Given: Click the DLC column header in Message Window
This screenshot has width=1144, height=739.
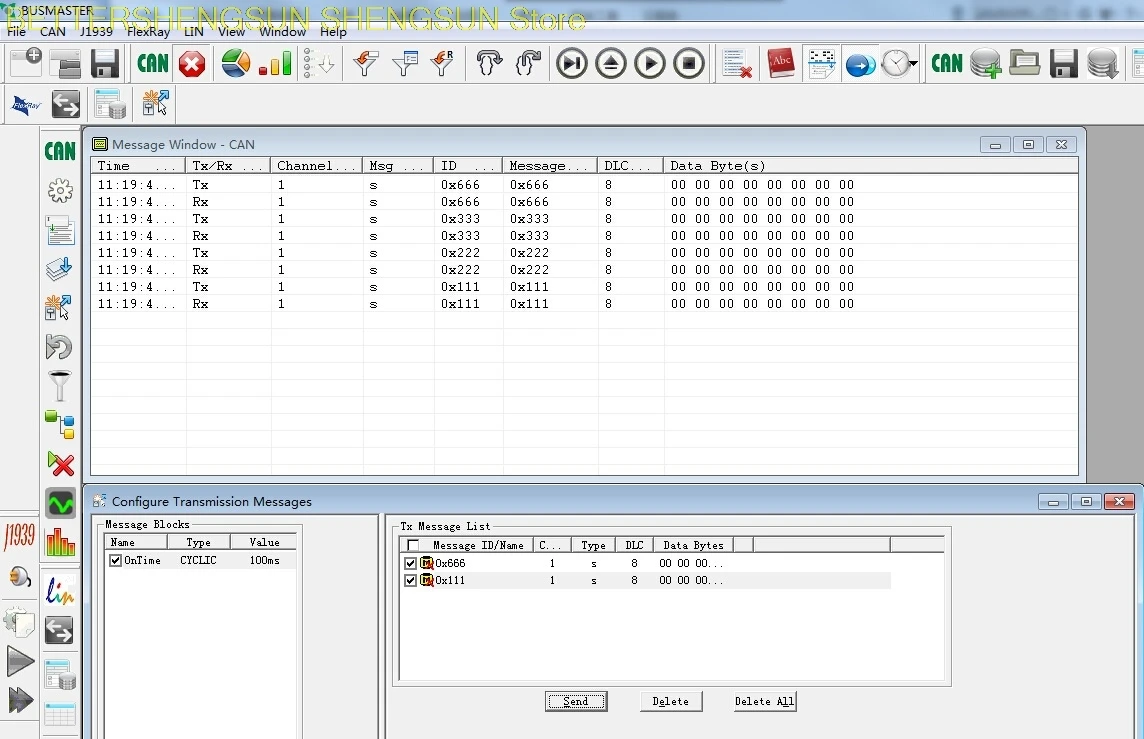Looking at the screenshot, I should tap(630, 166).
